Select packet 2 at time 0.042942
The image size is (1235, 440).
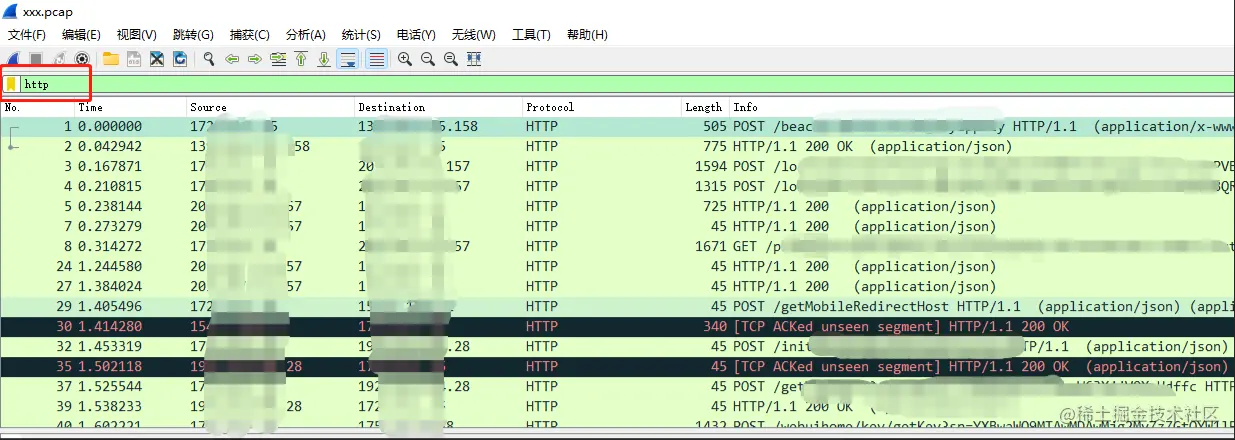pos(618,146)
